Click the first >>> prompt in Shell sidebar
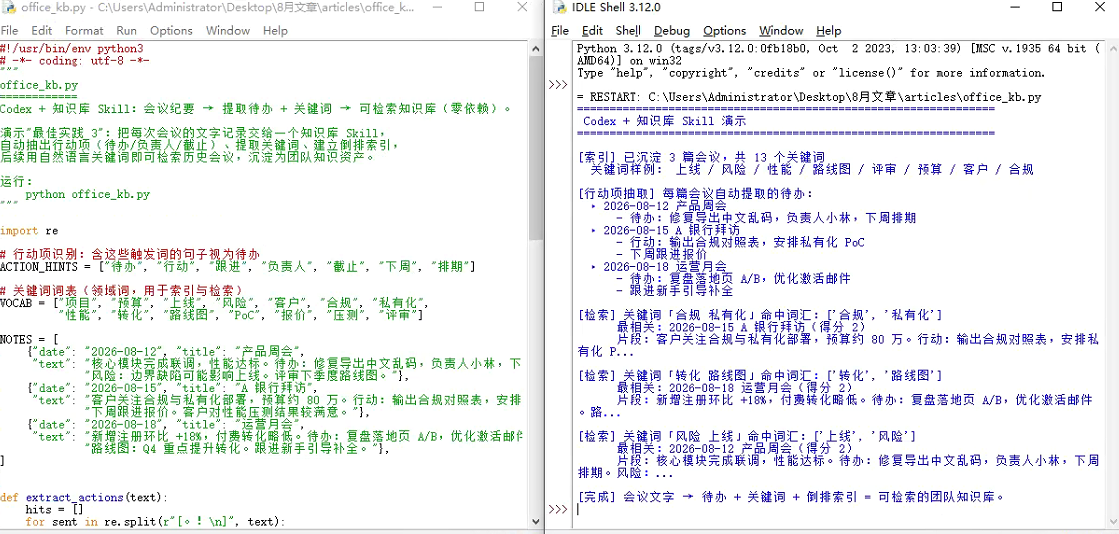Viewport: 1119px width, 534px height. 558,85
